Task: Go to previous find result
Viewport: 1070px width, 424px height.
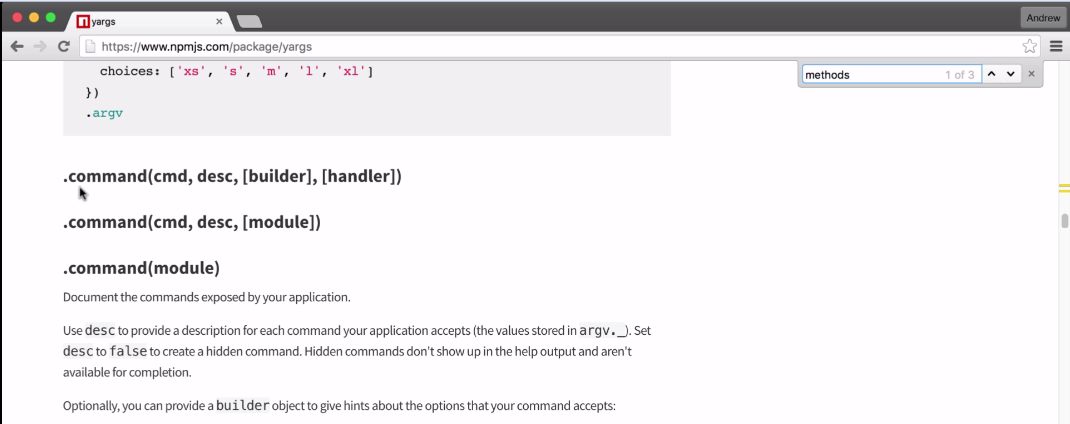Action: [x=992, y=74]
